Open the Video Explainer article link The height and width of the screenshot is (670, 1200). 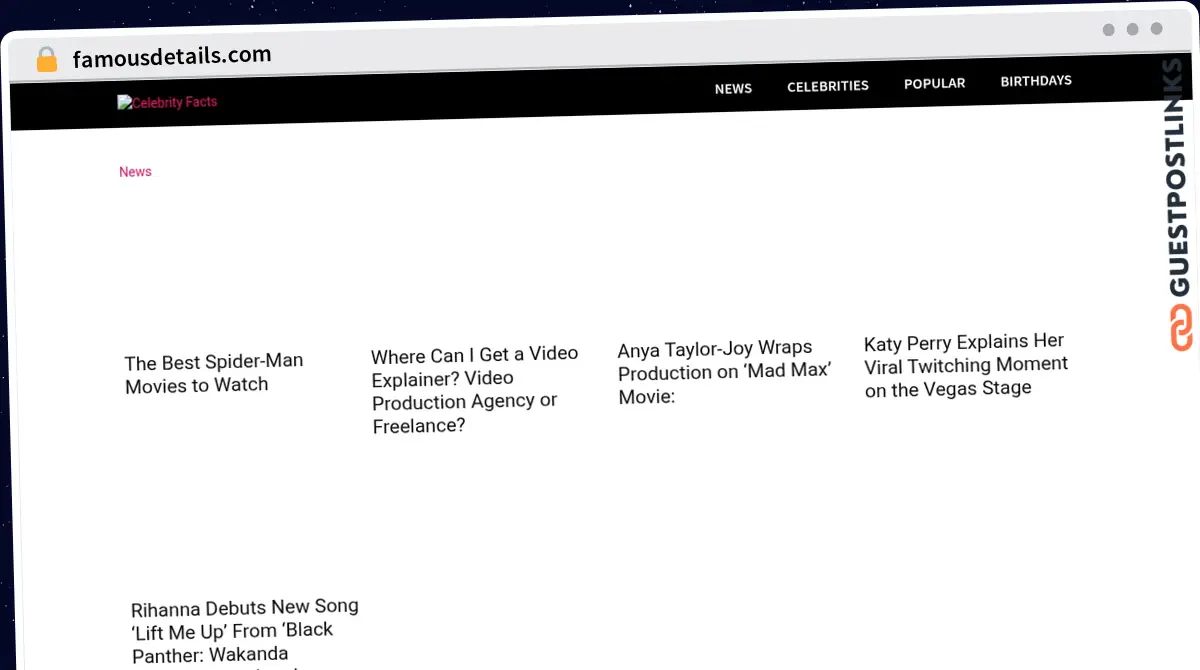(x=475, y=390)
